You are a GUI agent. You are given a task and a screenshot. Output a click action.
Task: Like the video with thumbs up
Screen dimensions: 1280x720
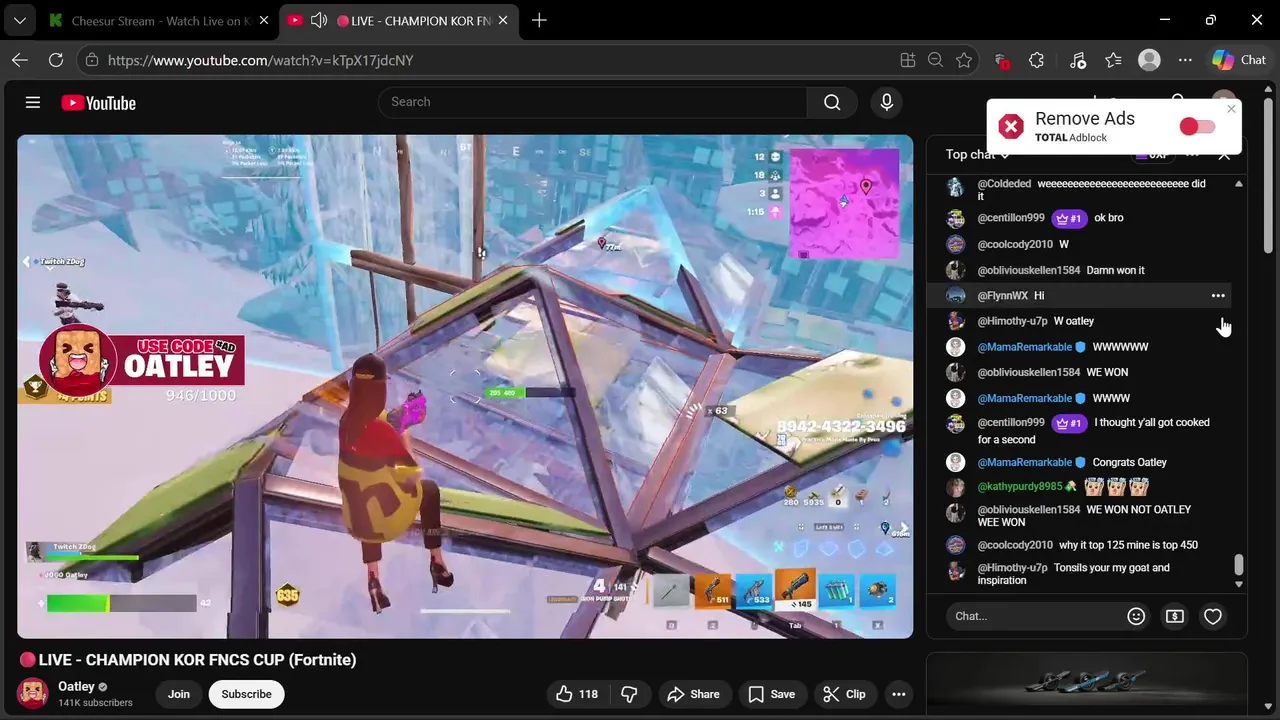[x=577, y=694]
